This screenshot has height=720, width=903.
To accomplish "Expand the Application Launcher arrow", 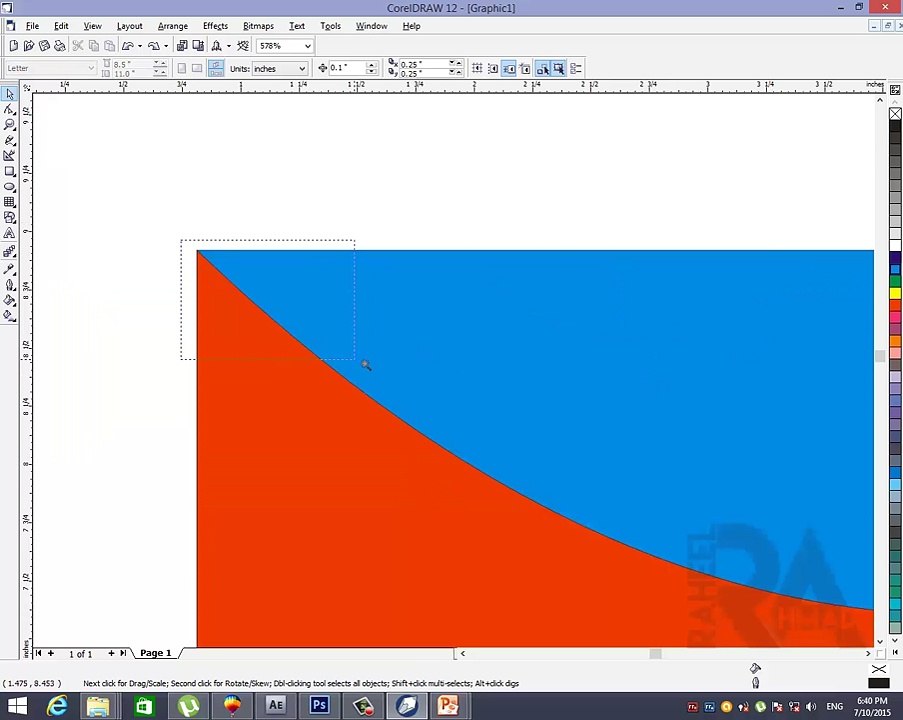I will pos(229,46).
